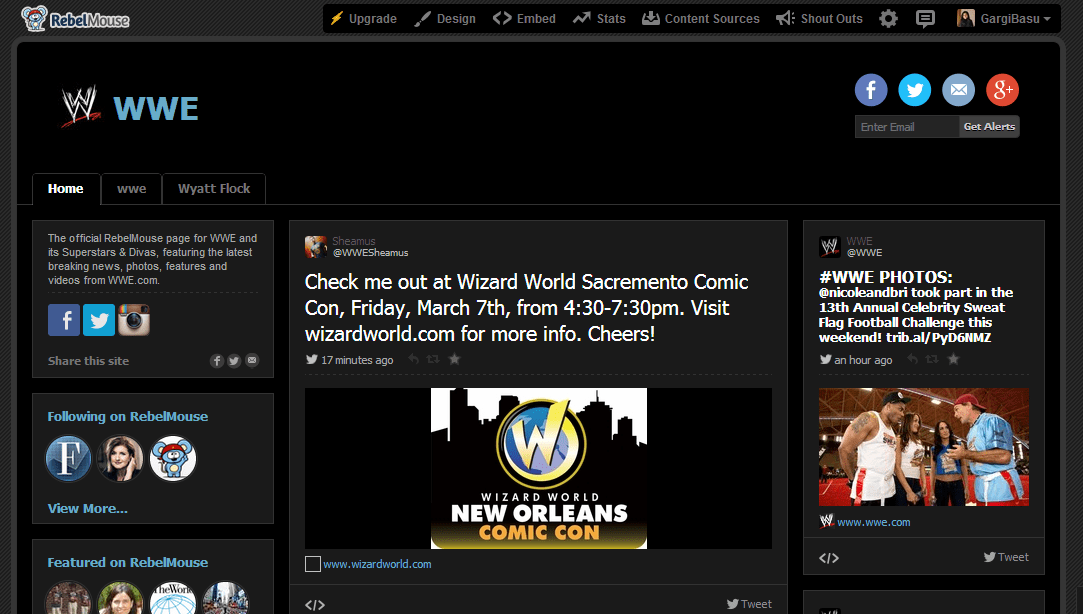The height and width of the screenshot is (614, 1083).
Task: Reply to WWE PHOTOS tweet
Action: (912, 359)
